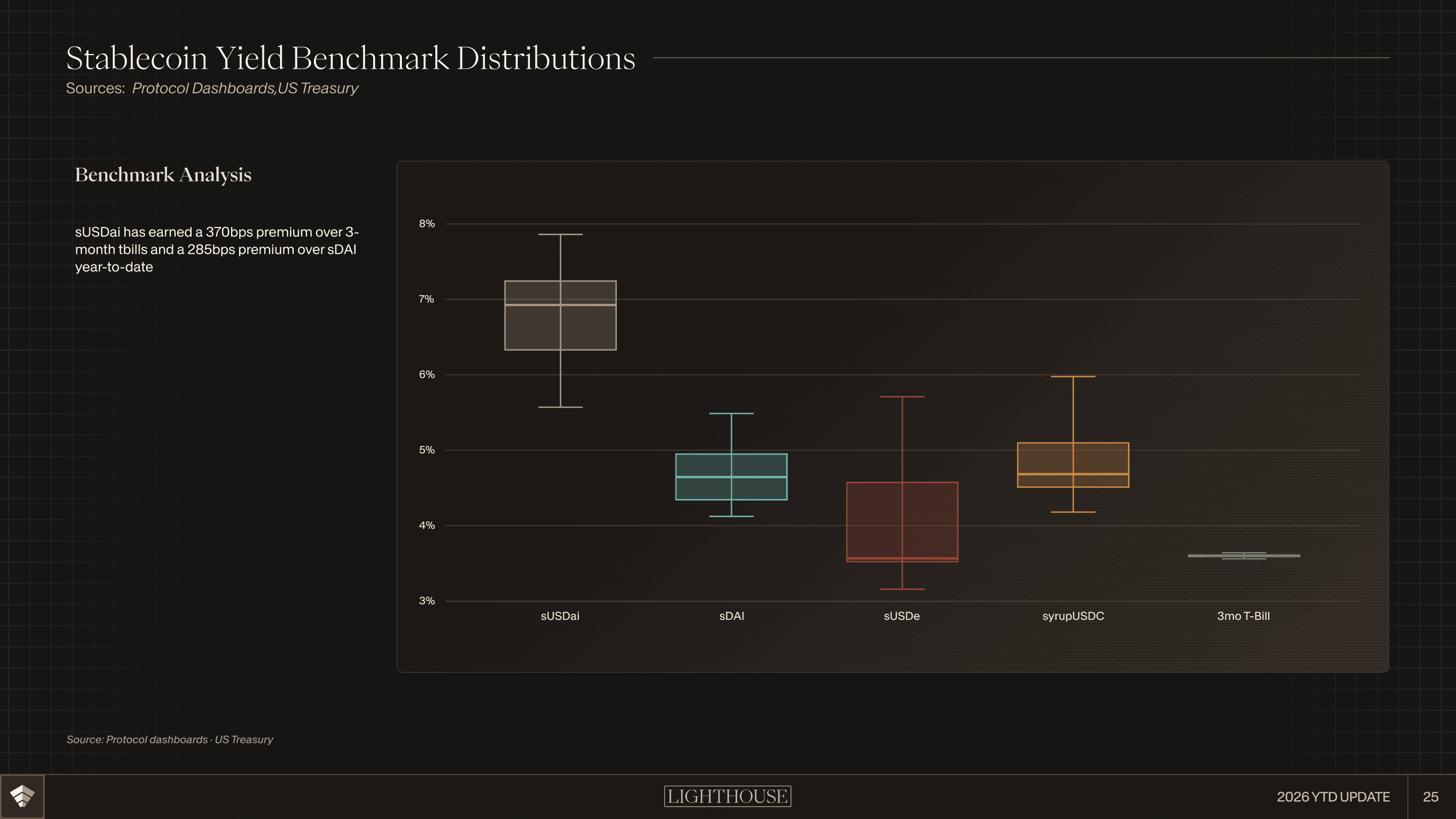Click the syrupUSDC x-axis label
The width and height of the screenshot is (1456, 819).
(x=1073, y=616)
